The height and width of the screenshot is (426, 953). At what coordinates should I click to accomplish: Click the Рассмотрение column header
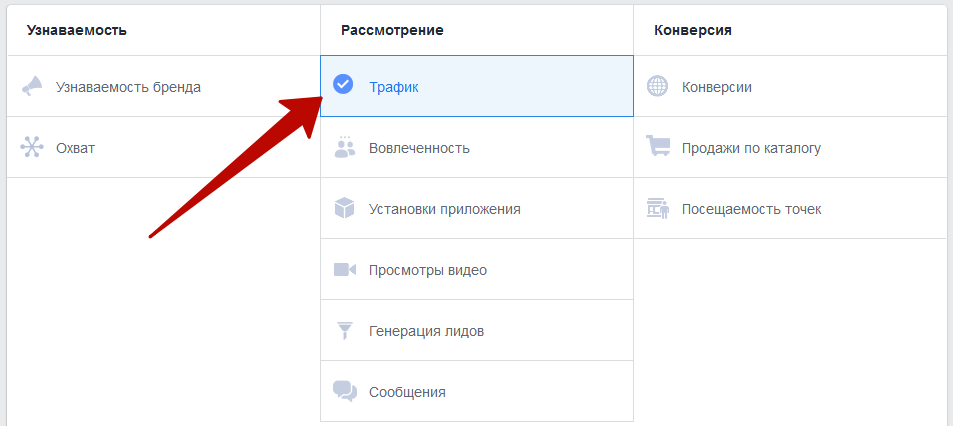pos(392,30)
